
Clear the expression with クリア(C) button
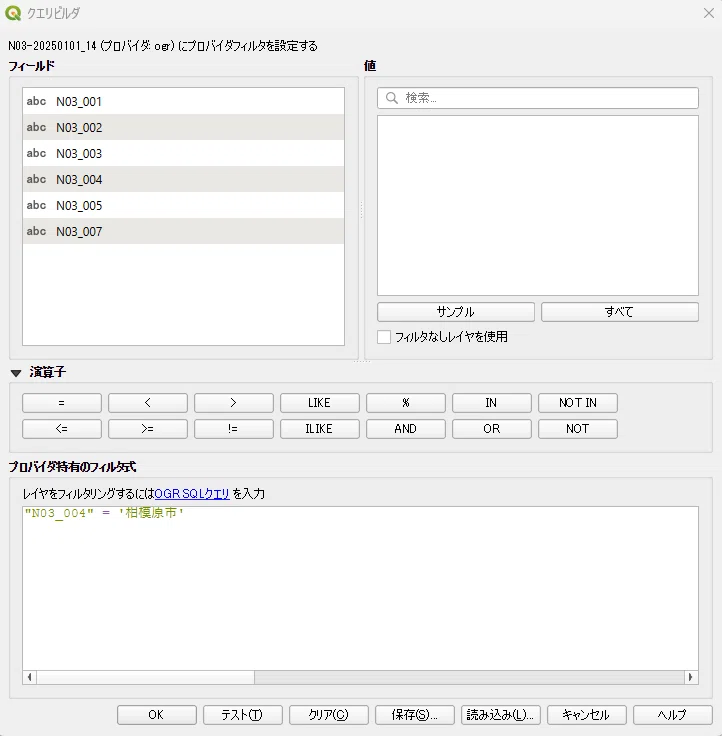tap(329, 715)
